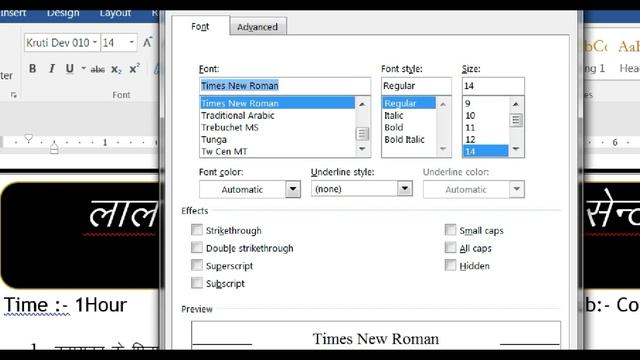Enable the Subscript checkbox

coord(197,282)
